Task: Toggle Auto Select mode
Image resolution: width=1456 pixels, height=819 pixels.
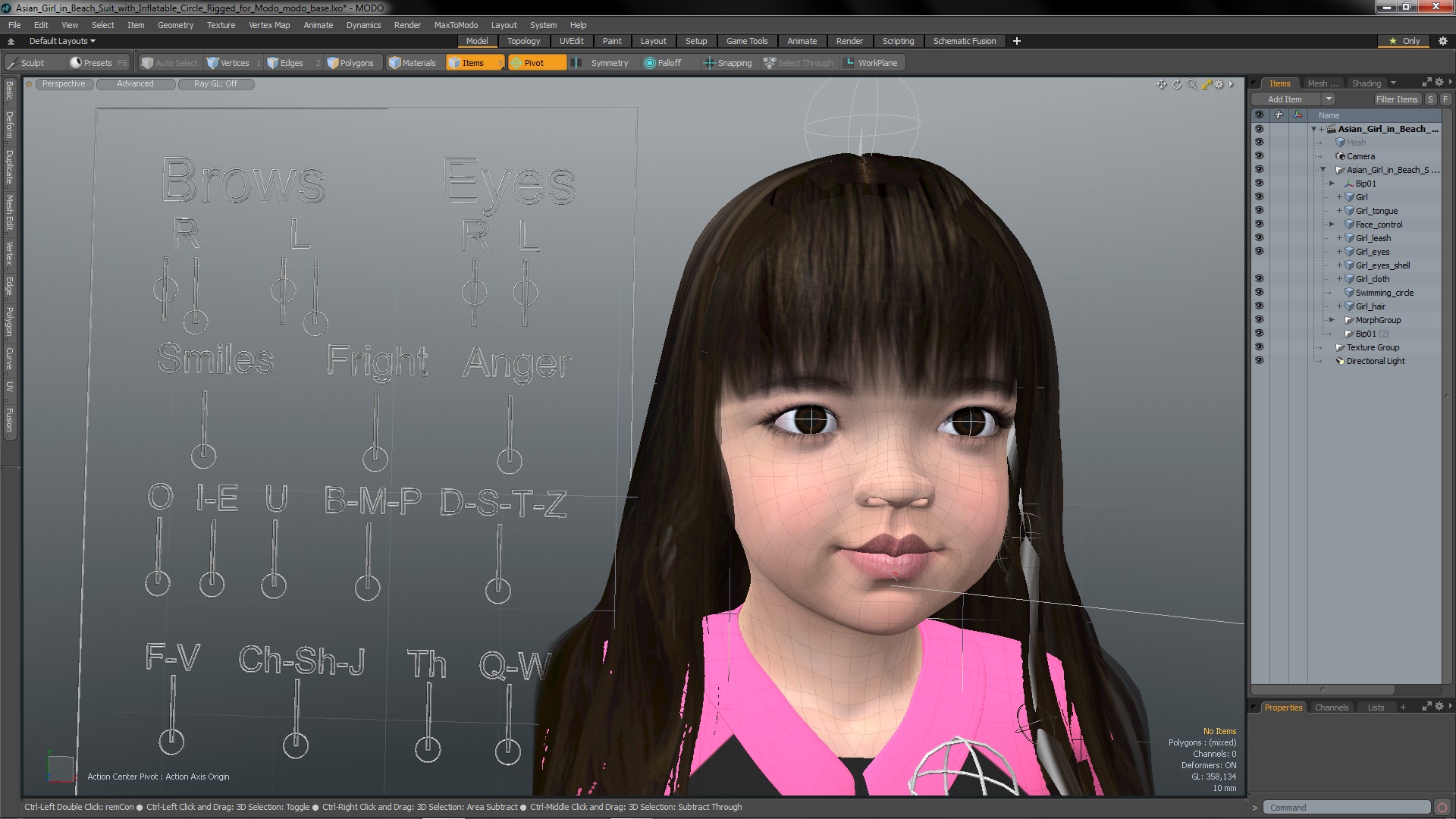Action: click(x=169, y=63)
